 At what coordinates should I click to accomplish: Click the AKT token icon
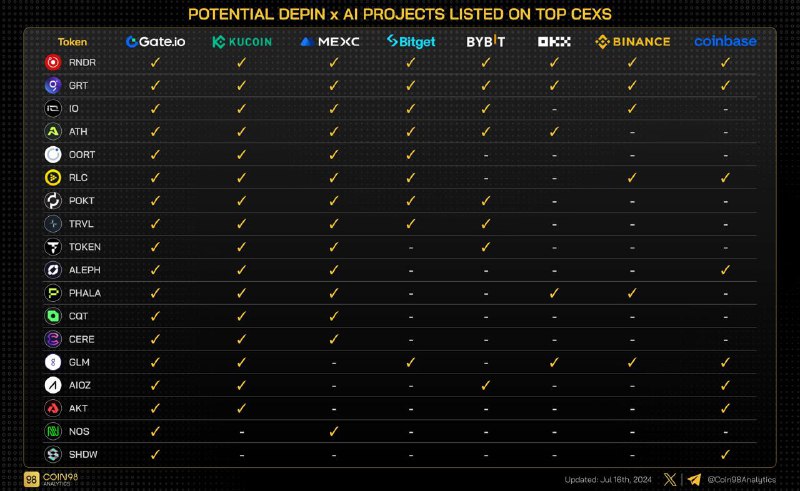coord(53,408)
